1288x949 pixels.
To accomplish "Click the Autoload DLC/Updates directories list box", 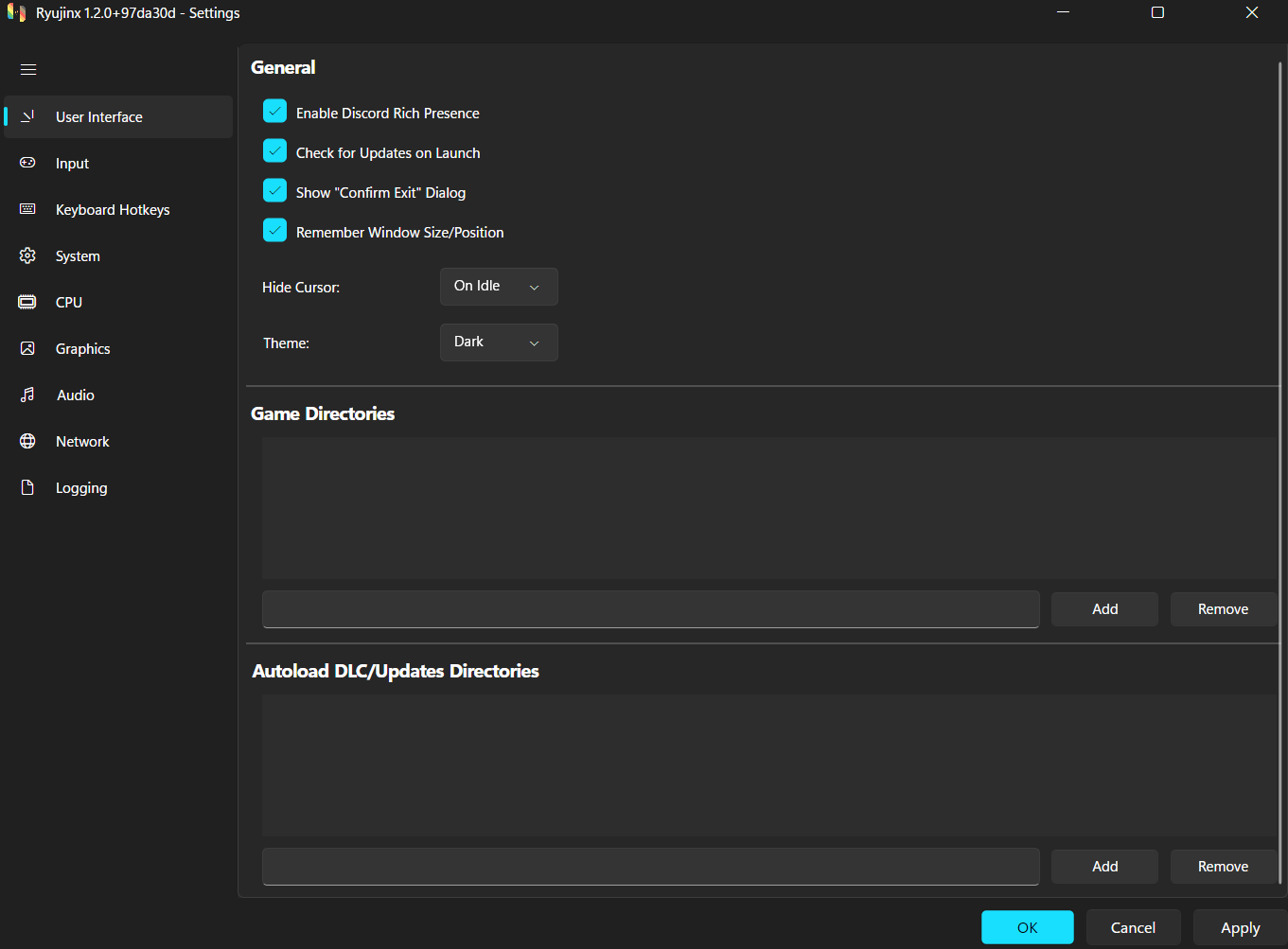I will point(769,765).
